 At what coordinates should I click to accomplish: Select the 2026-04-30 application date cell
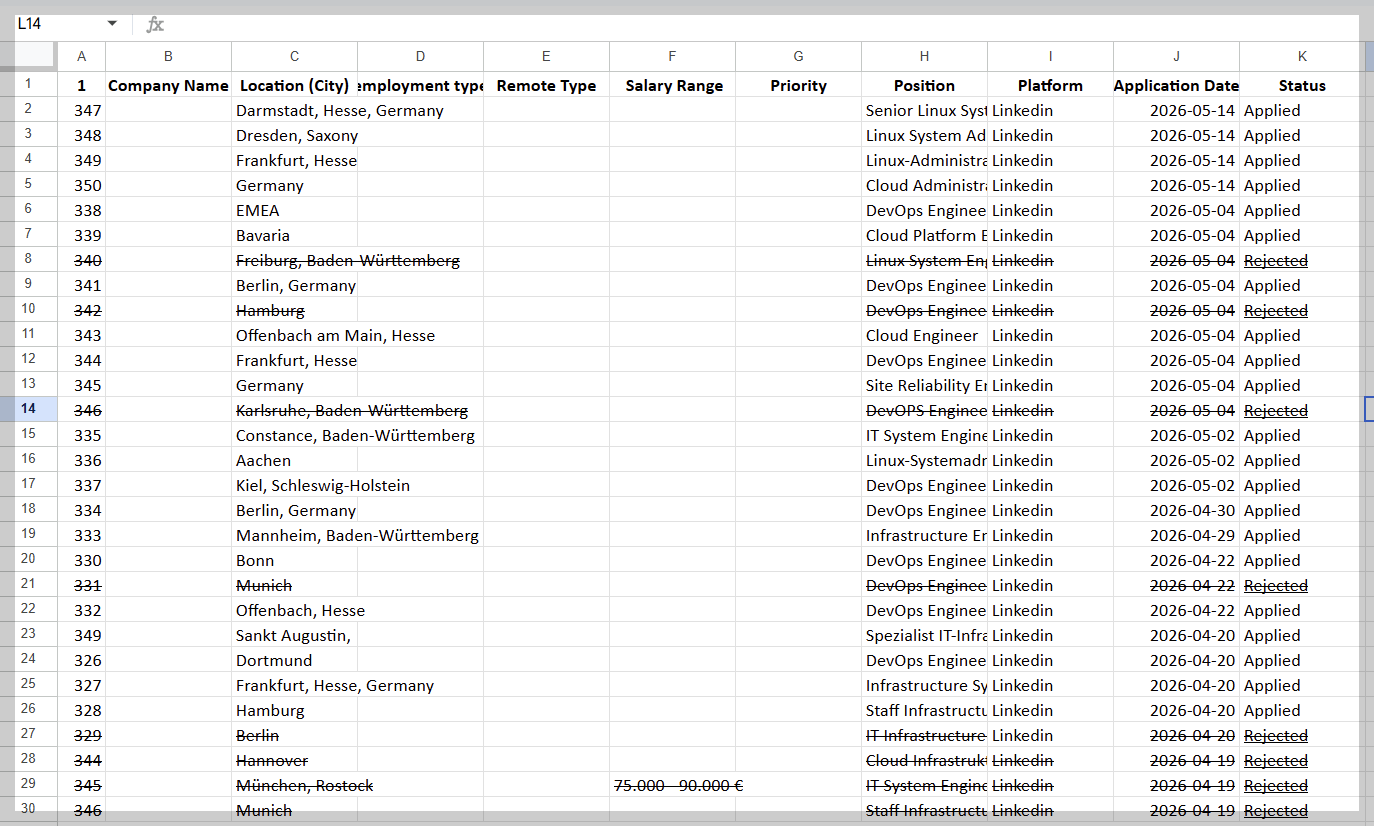[x=1176, y=510]
